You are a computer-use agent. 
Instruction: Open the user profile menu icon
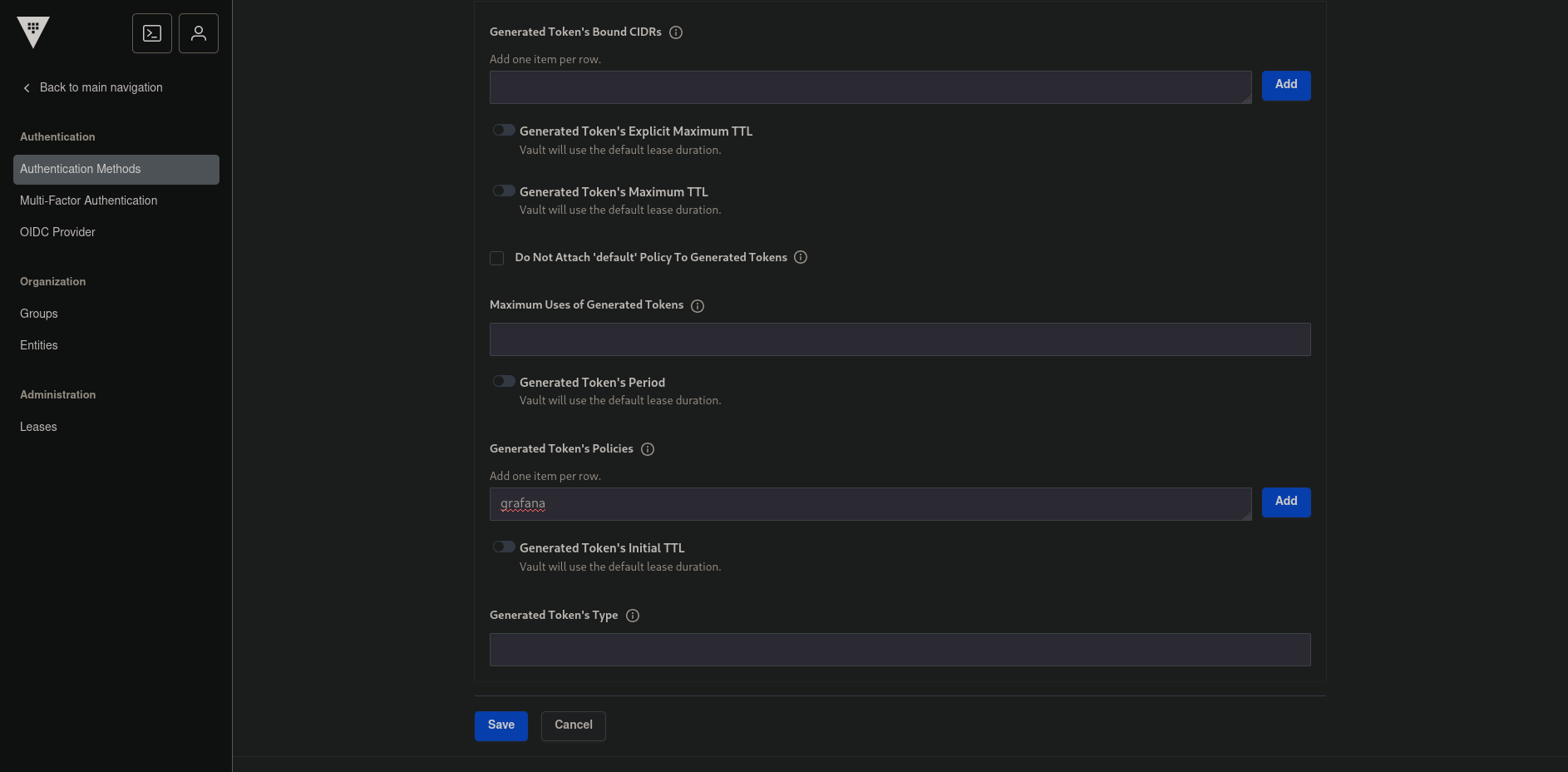pos(199,33)
